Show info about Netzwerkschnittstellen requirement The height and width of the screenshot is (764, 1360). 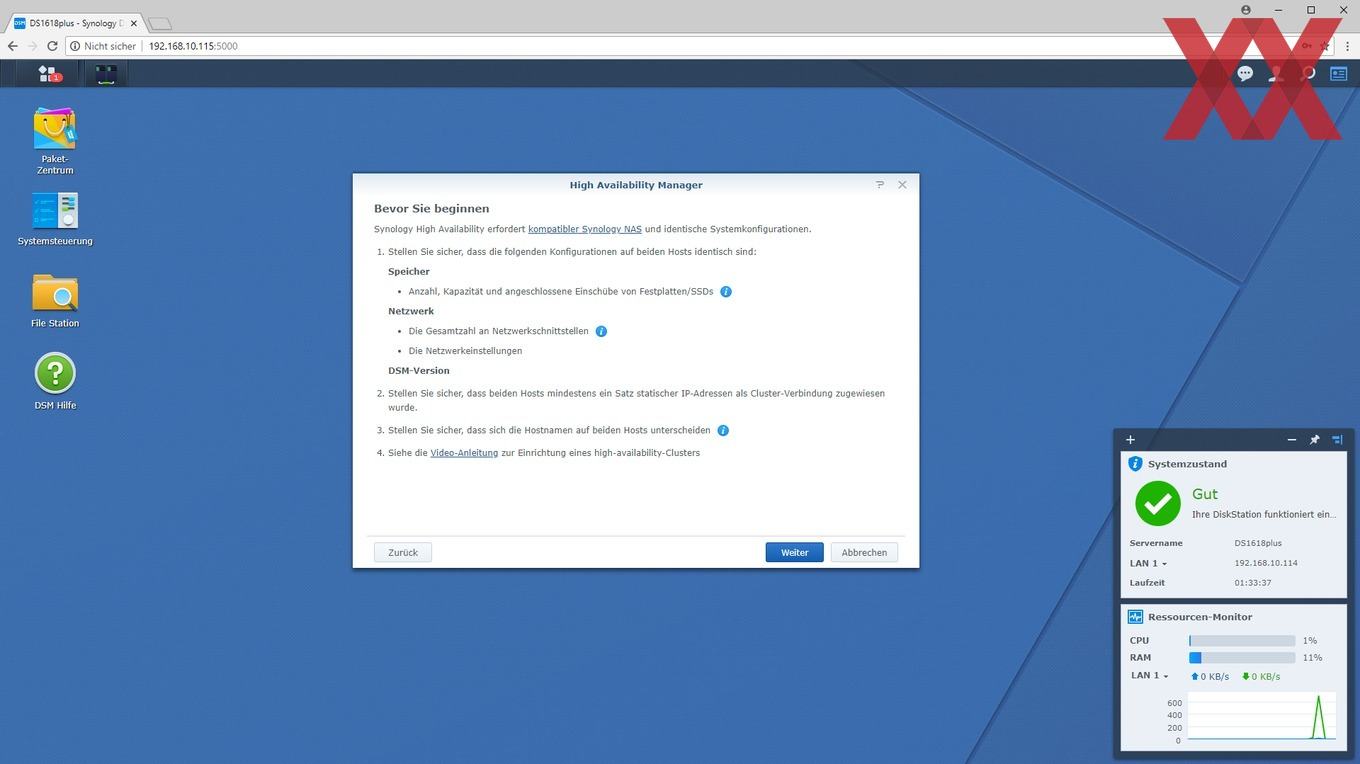[601, 331]
